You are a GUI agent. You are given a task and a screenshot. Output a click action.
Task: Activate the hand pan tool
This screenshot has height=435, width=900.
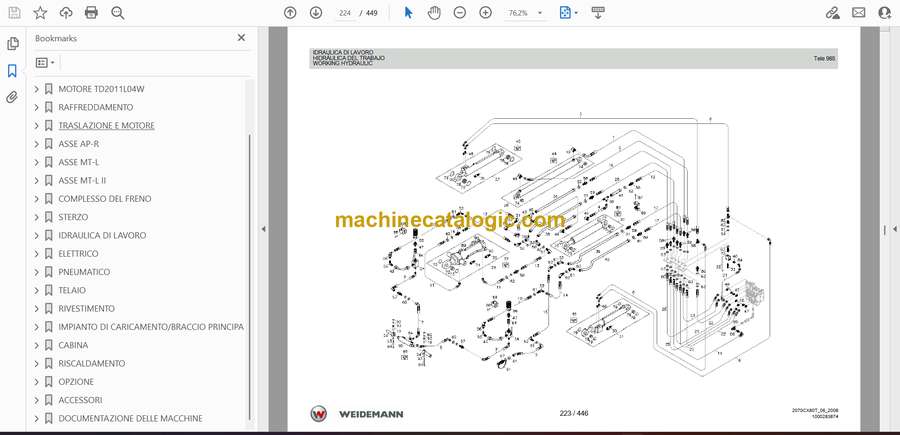[435, 13]
